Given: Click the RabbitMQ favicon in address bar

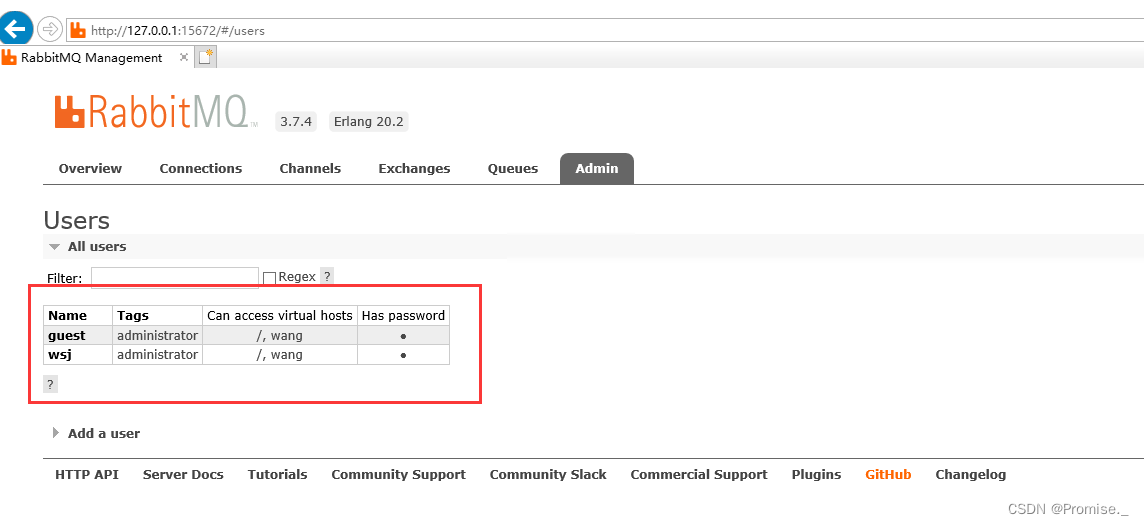Looking at the screenshot, I should (78, 31).
